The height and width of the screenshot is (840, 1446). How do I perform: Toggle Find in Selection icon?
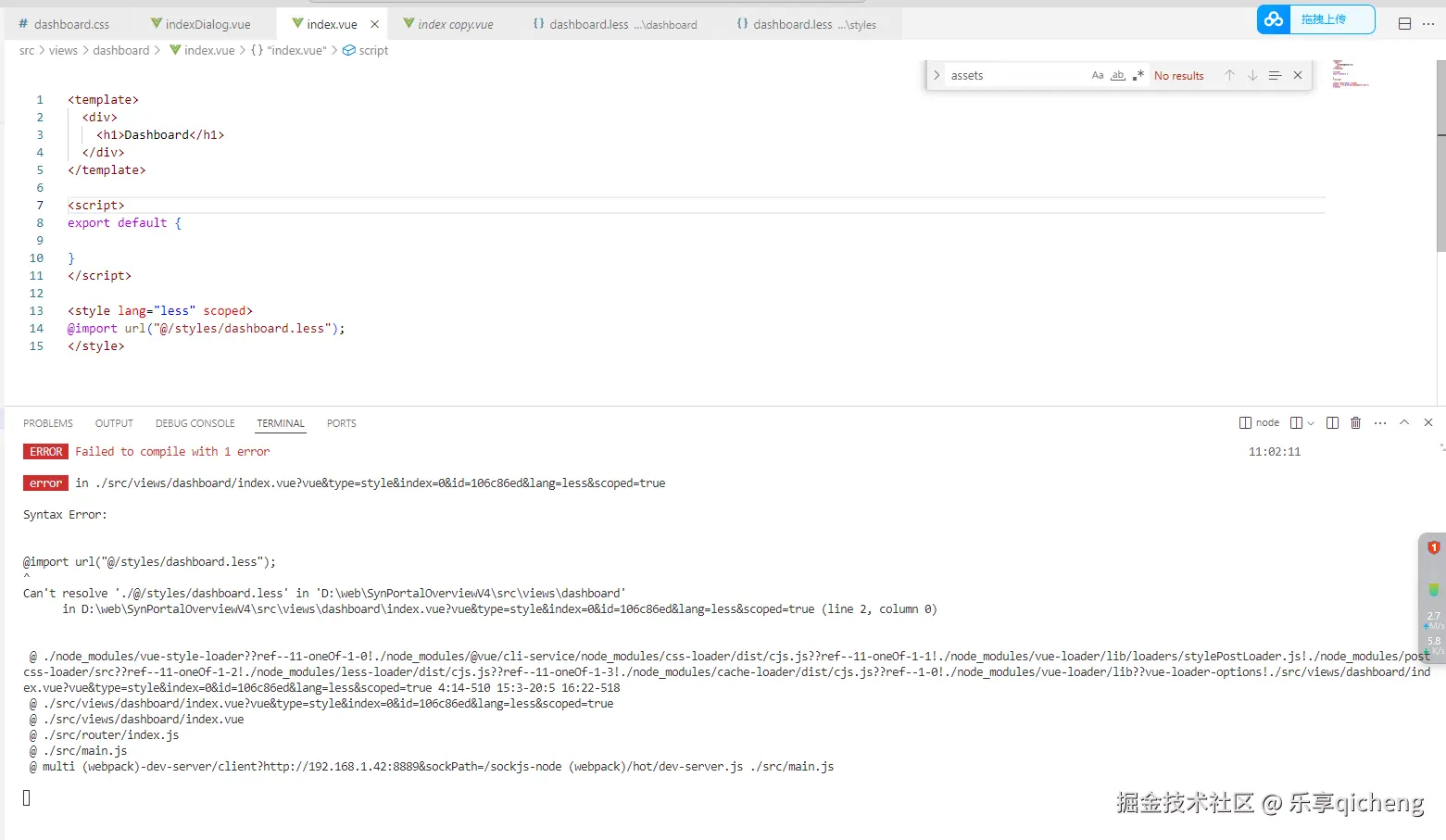point(1275,76)
